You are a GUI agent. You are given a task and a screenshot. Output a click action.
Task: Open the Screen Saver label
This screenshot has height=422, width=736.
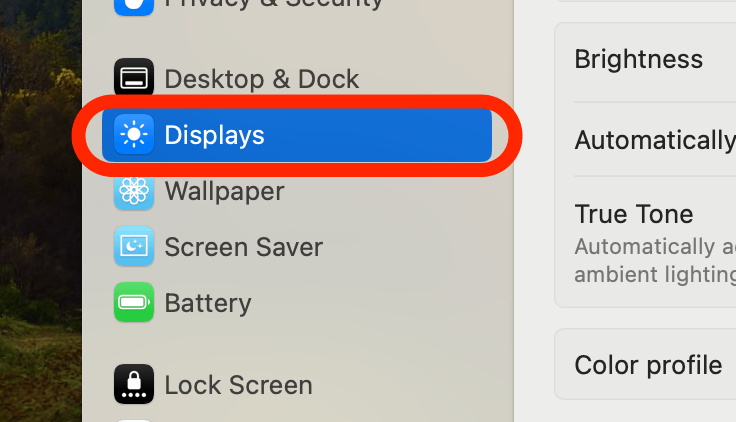[x=243, y=246]
